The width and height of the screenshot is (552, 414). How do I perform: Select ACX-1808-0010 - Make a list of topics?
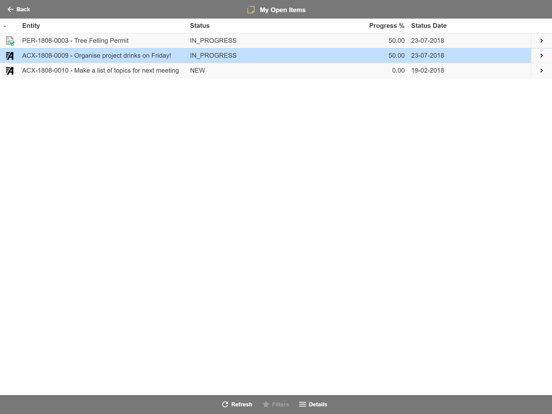click(100, 70)
